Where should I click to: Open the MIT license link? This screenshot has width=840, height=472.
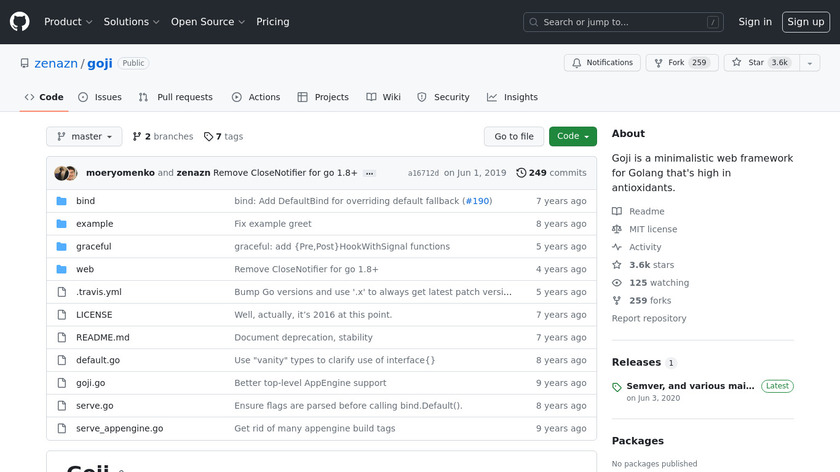[652, 229]
